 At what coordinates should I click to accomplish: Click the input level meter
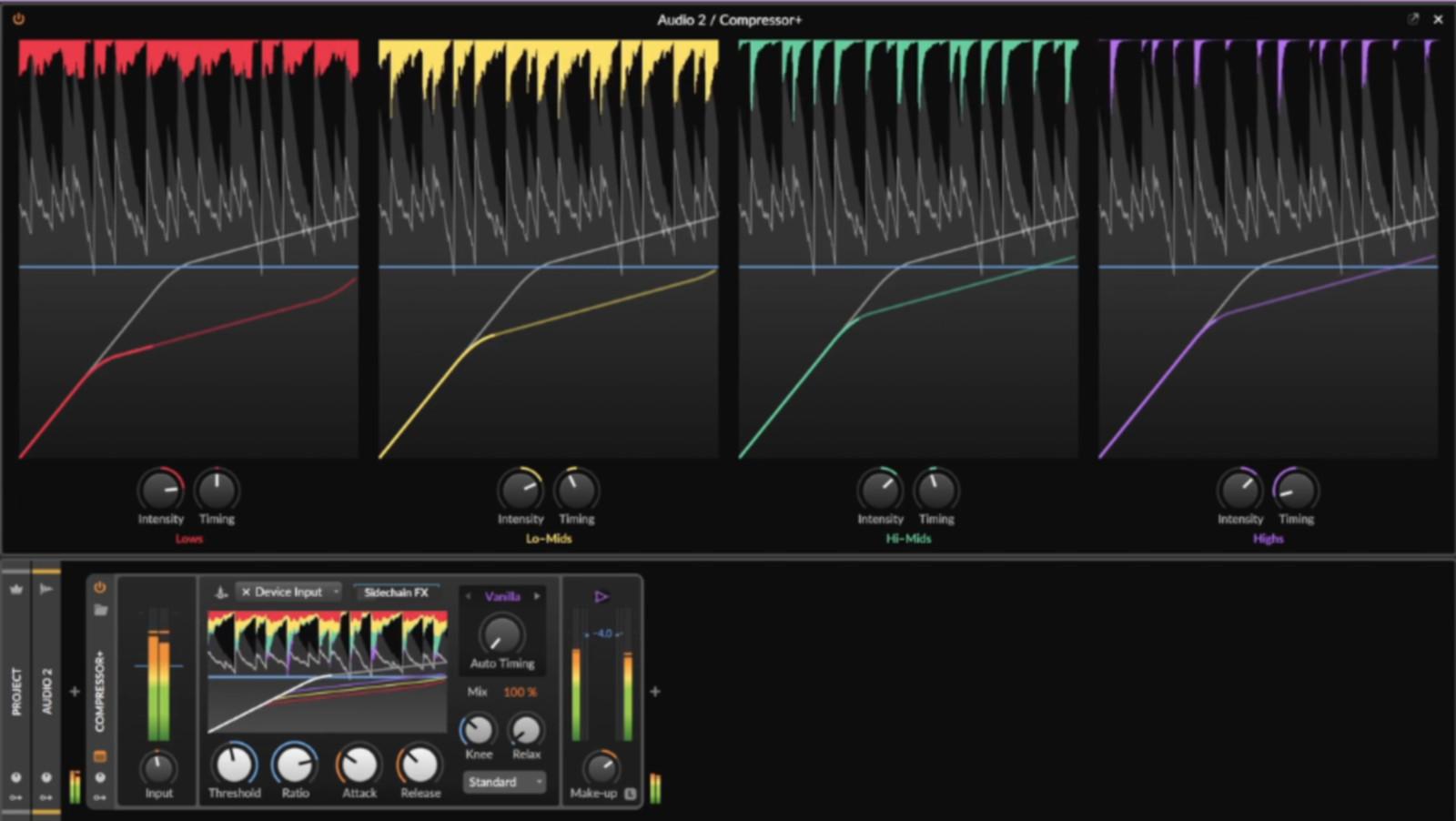(x=158, y=674)
